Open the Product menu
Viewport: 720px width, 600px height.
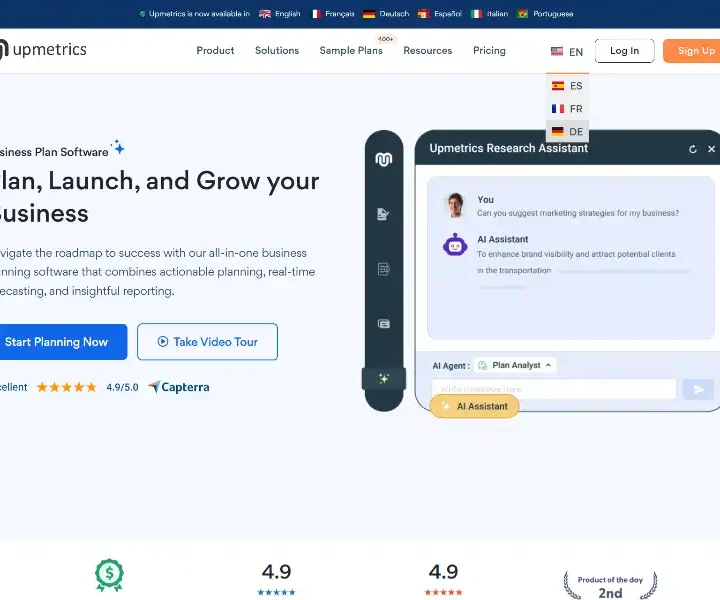[215, 50]
